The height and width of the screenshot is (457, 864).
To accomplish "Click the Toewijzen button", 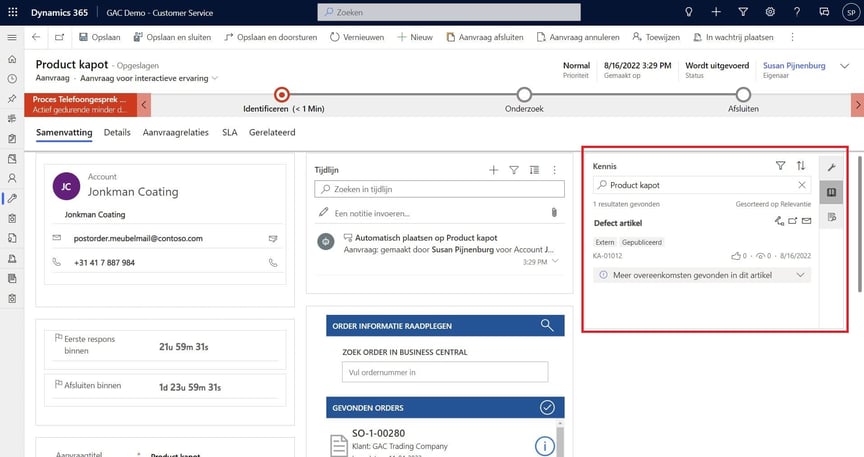I will [656, 37].
